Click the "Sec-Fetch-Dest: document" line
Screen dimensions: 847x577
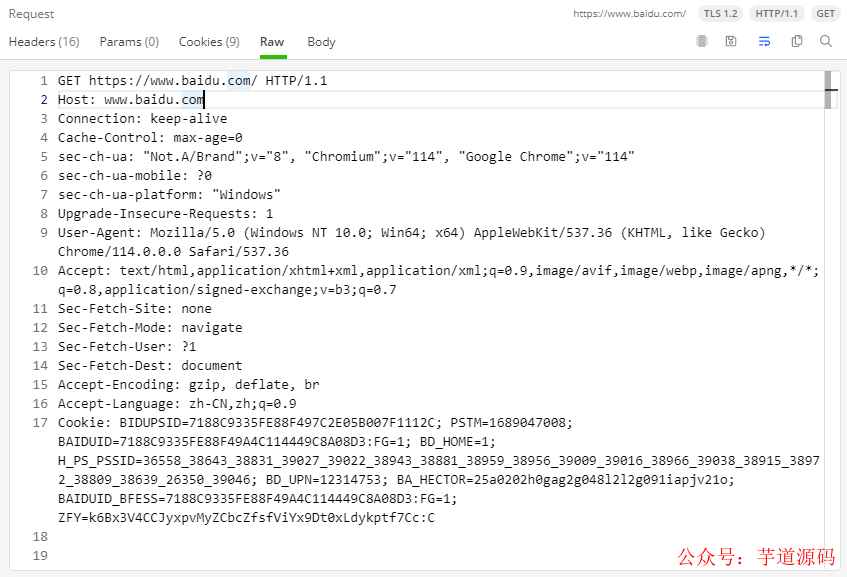(x=150, y=365)
